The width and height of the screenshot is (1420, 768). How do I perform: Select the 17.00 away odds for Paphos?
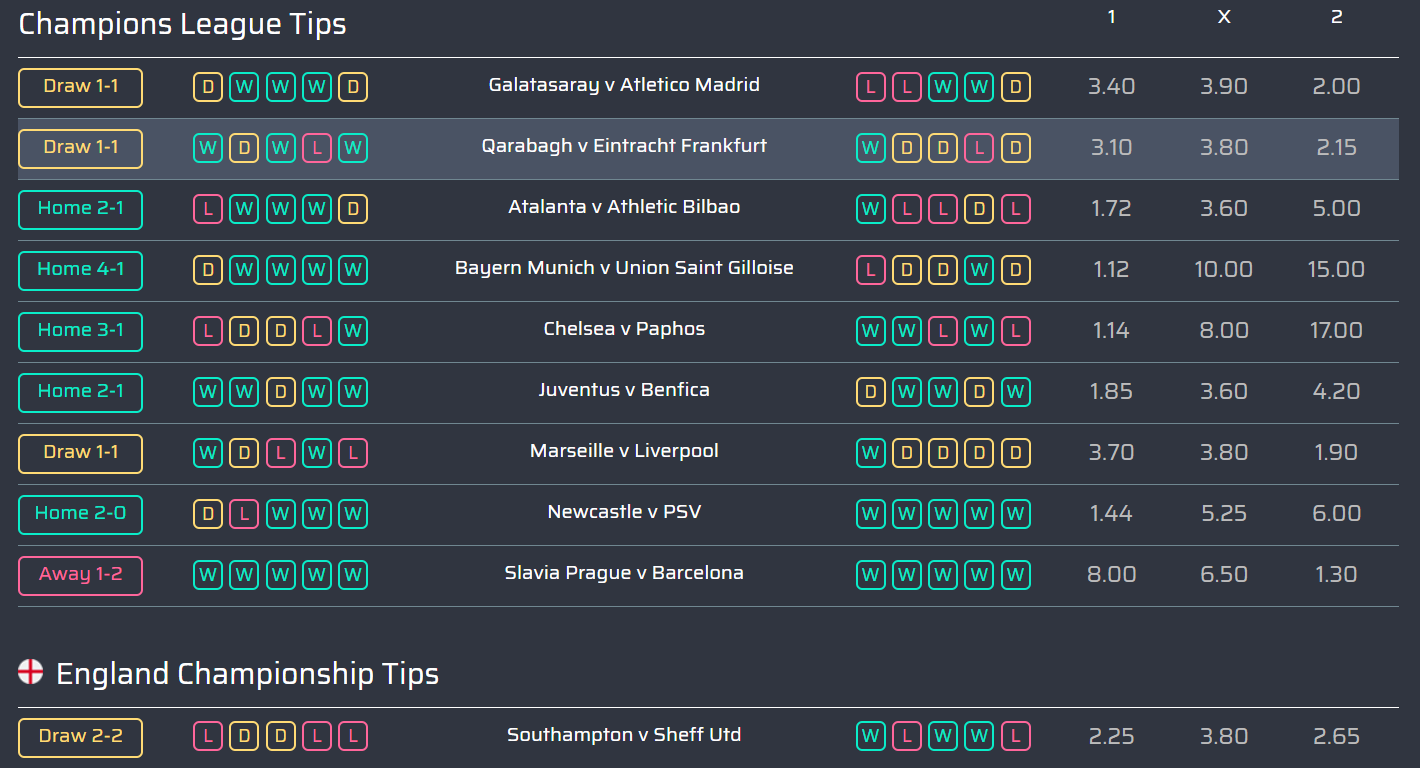tap(1336, 330)
